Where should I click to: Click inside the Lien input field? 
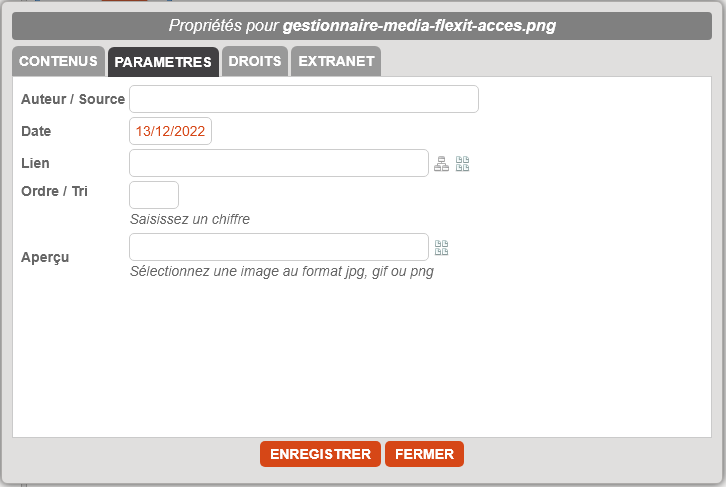click(x=279, y=163)
